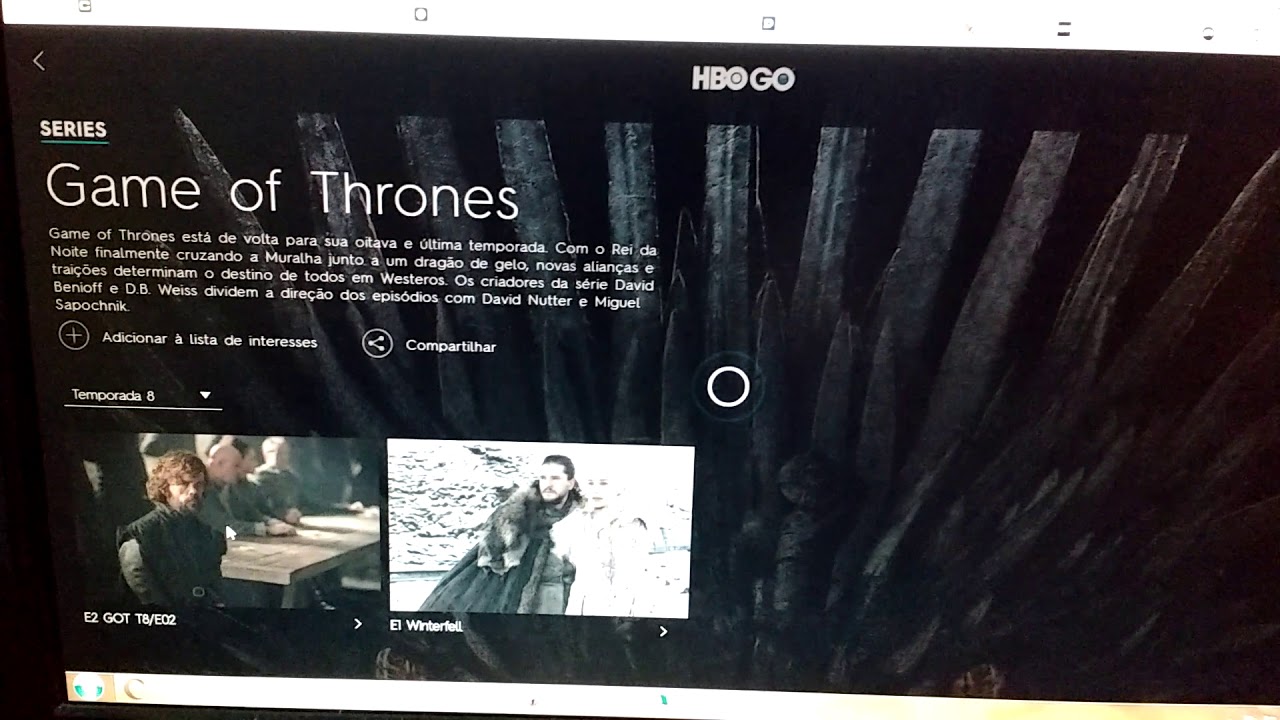Viewport: 1280px width, 720px height.
Task: Open the SERIES category link
Action: 73,129
